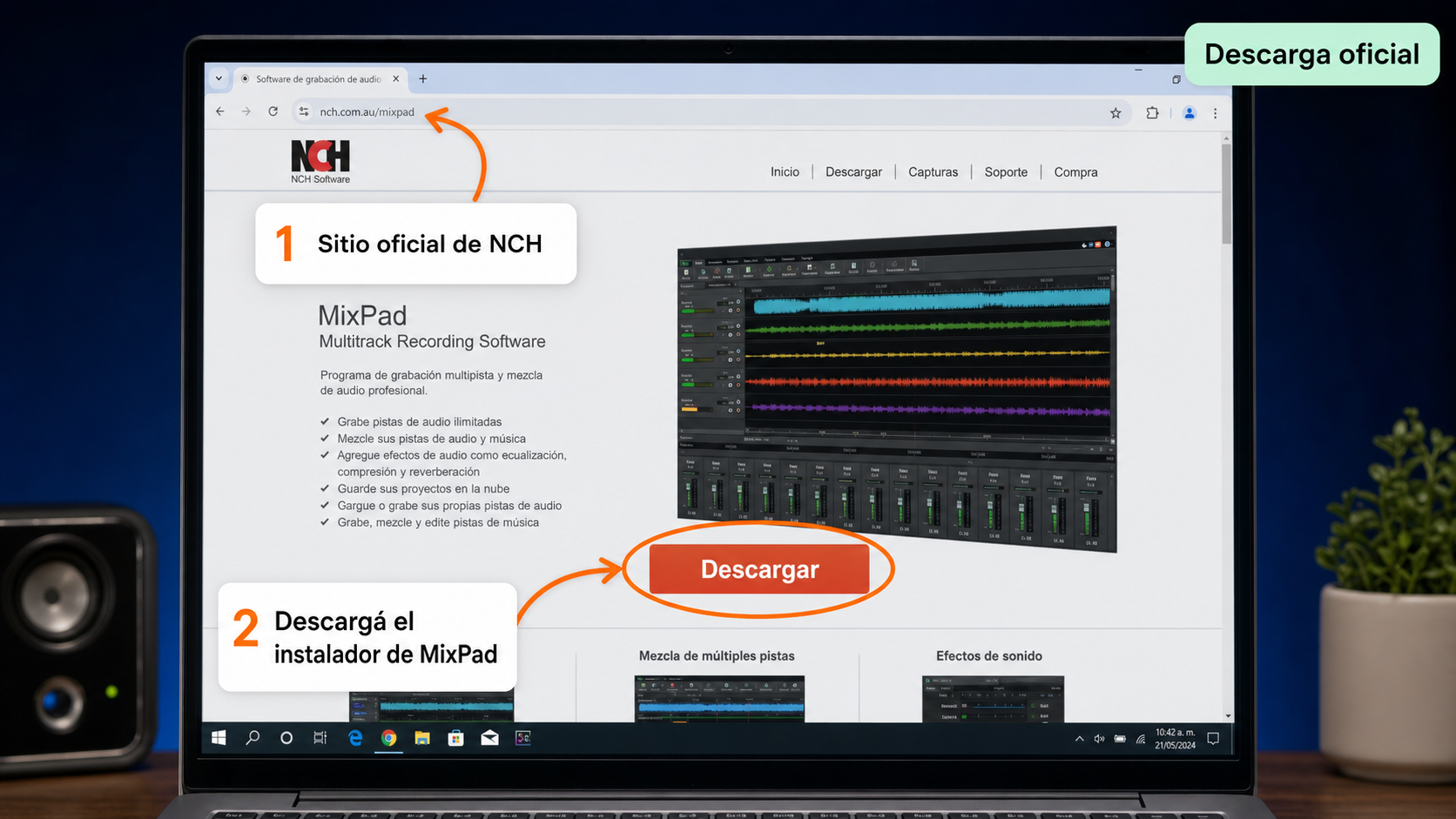
Task: Close the 'Software de grabación de audio' tab
Action: pos(396,78)
